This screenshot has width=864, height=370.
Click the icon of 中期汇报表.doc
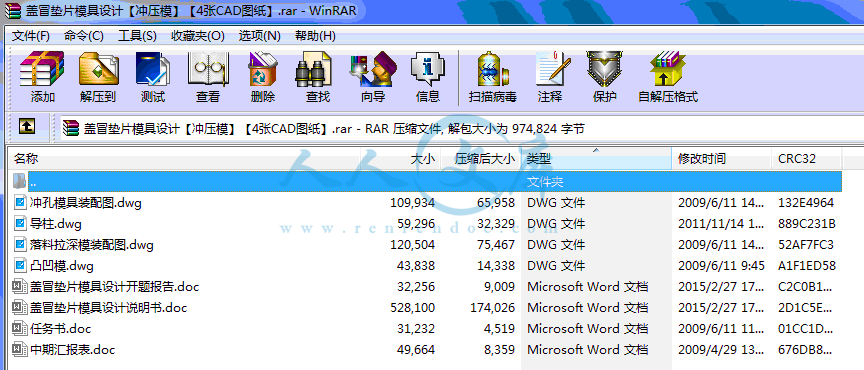[20, 350]
